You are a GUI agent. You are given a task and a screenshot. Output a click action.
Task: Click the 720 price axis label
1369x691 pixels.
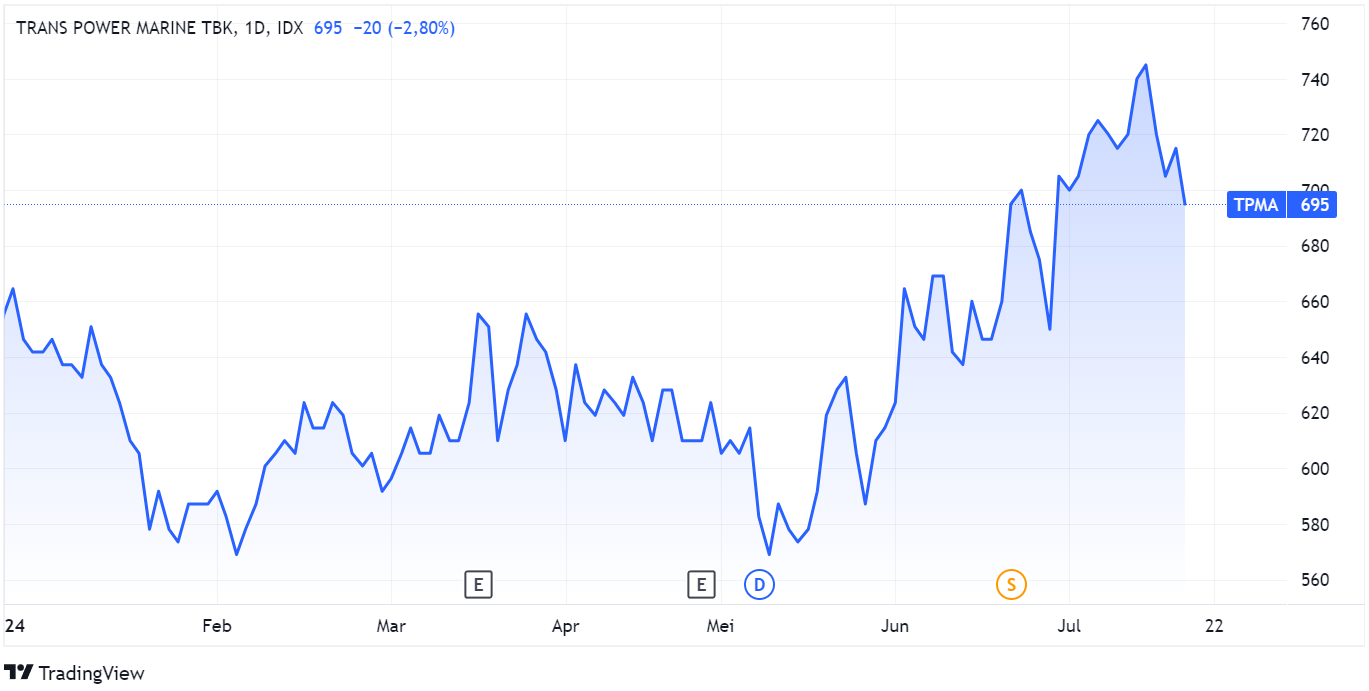coord(1314,135)
